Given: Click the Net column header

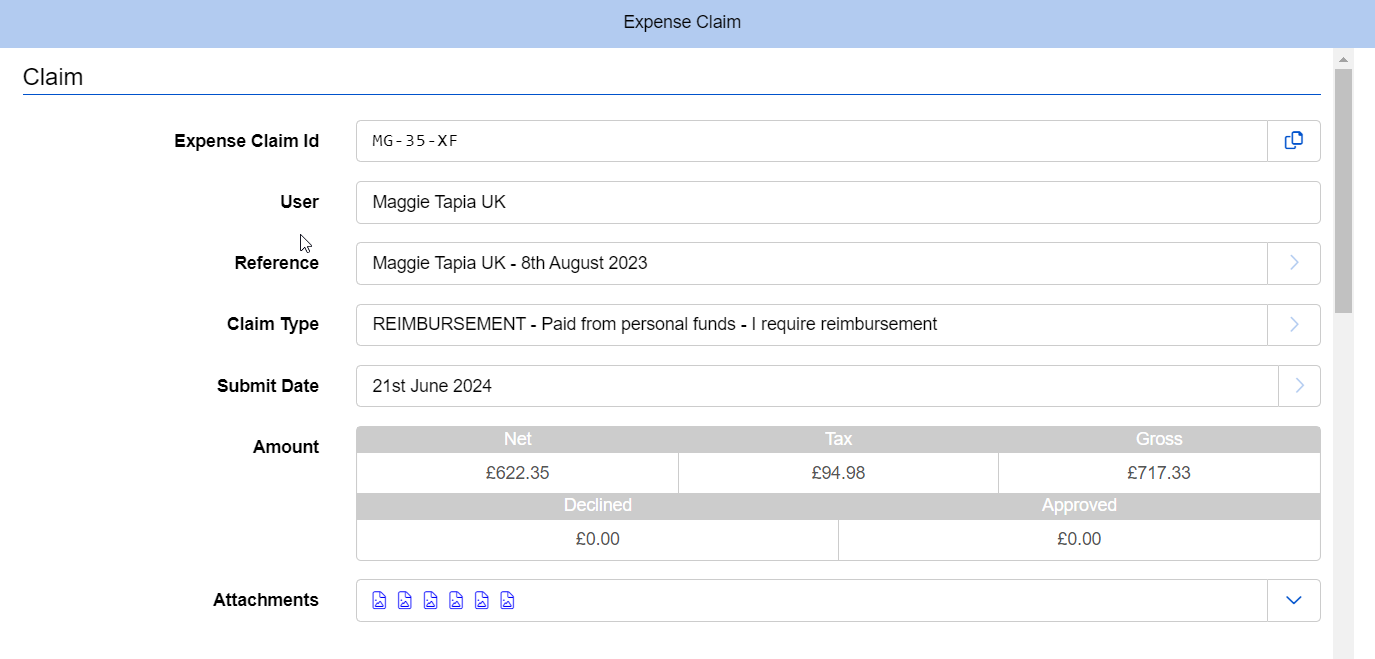Looking at the screenshot, I should [x=518, y=439].
